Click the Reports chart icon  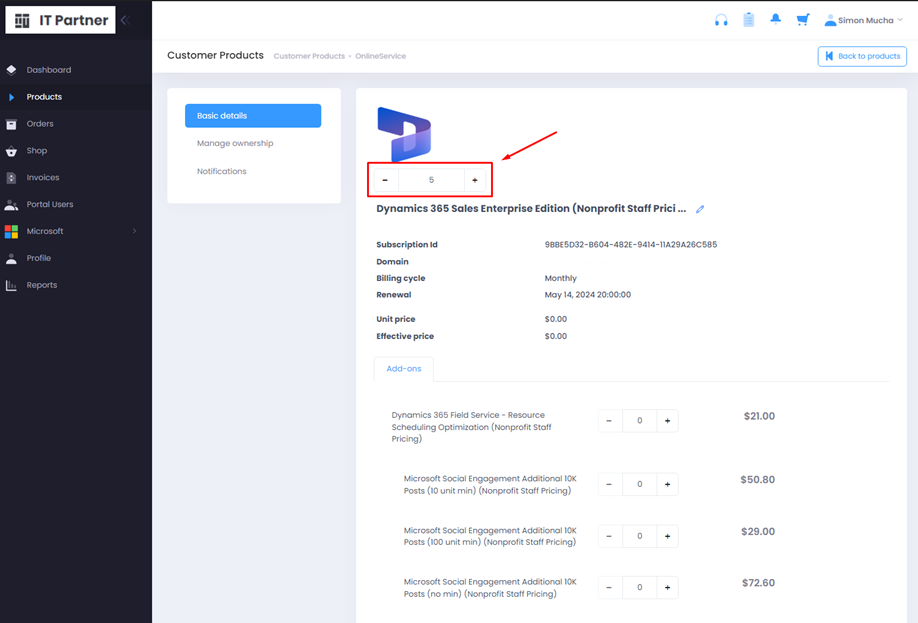(x=11, y=286)
